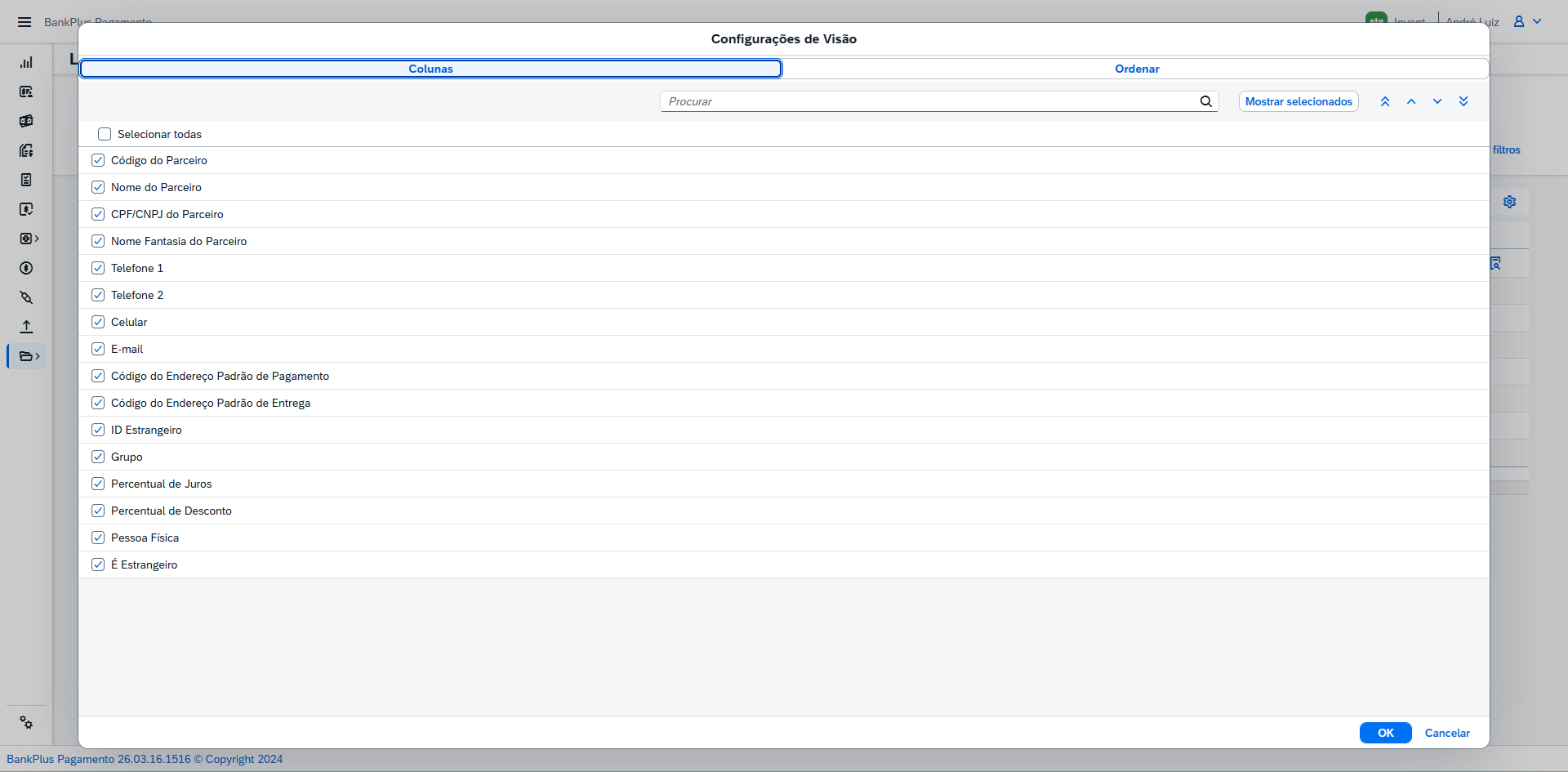The width and height of the screenshot is (1568, 772).
Task: Toggle the E-mail checkbox
Action: coord(98,349)
